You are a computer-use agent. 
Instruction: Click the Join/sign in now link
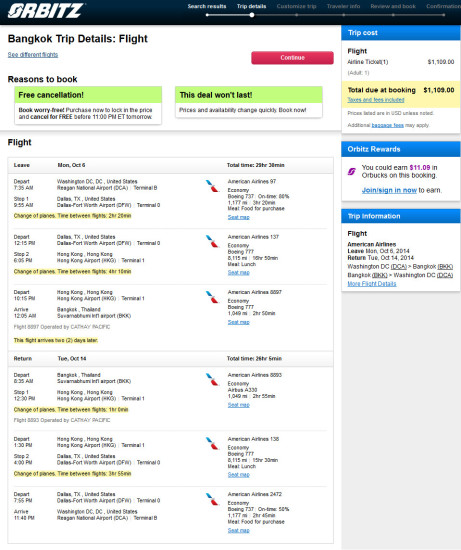[x=389, y=190]
